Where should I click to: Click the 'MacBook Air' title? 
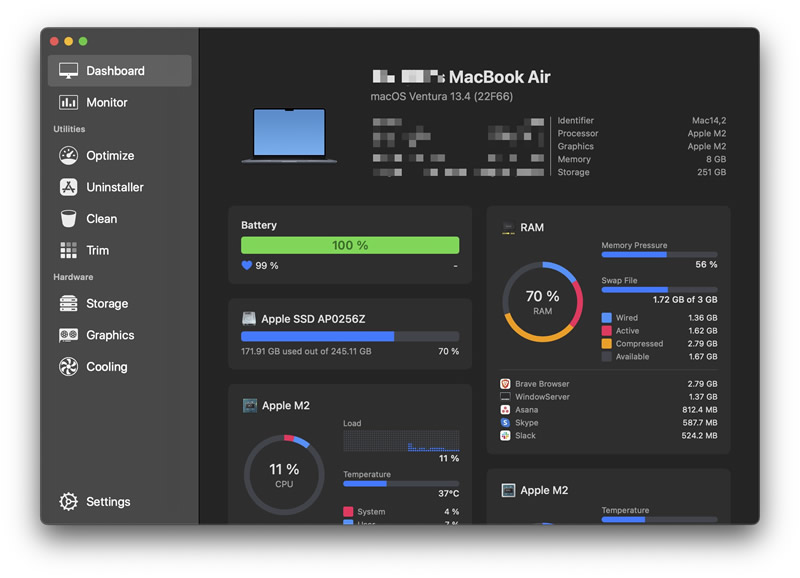[x=499, y=77]
